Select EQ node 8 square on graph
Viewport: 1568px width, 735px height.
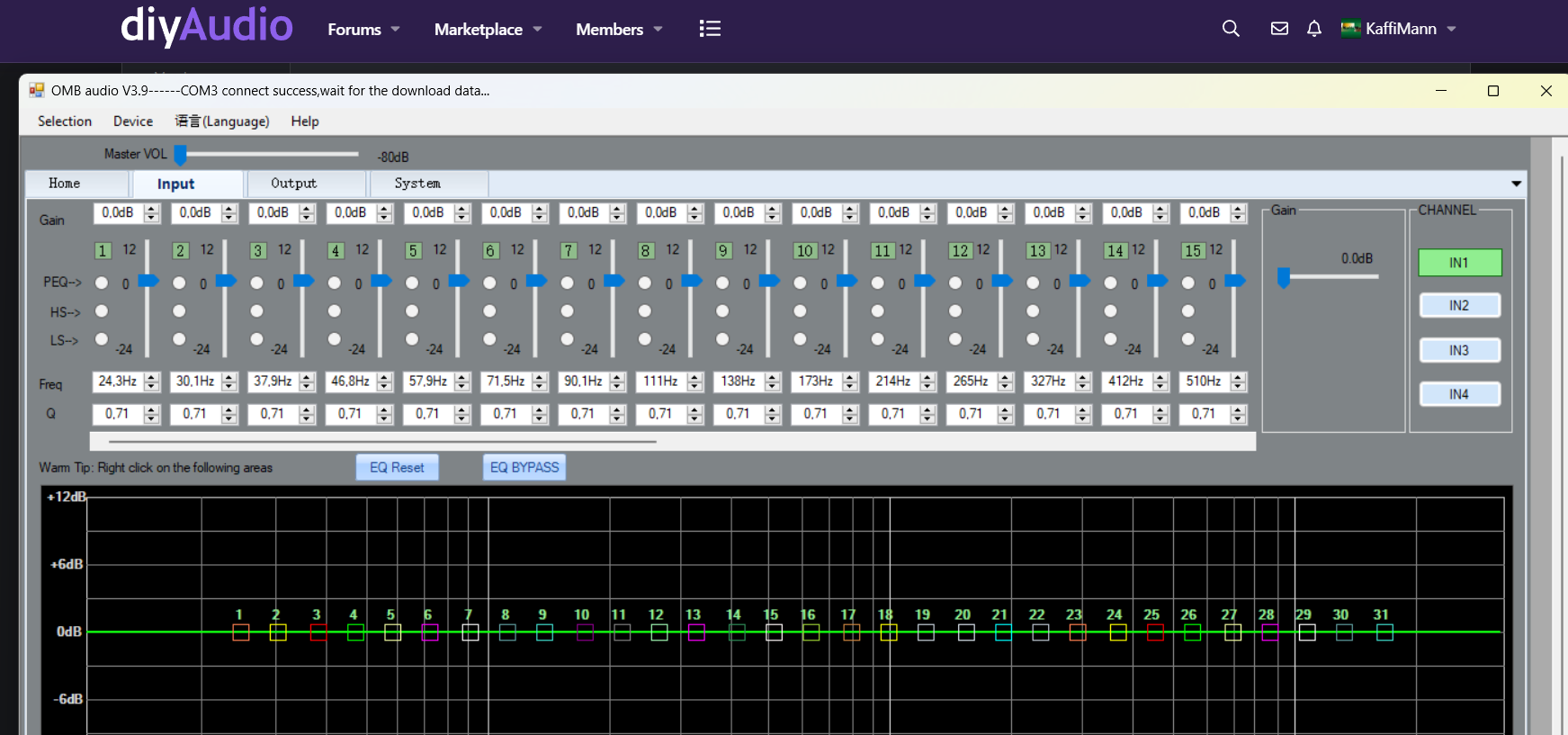pyautogui.click(x=507, y=632)
